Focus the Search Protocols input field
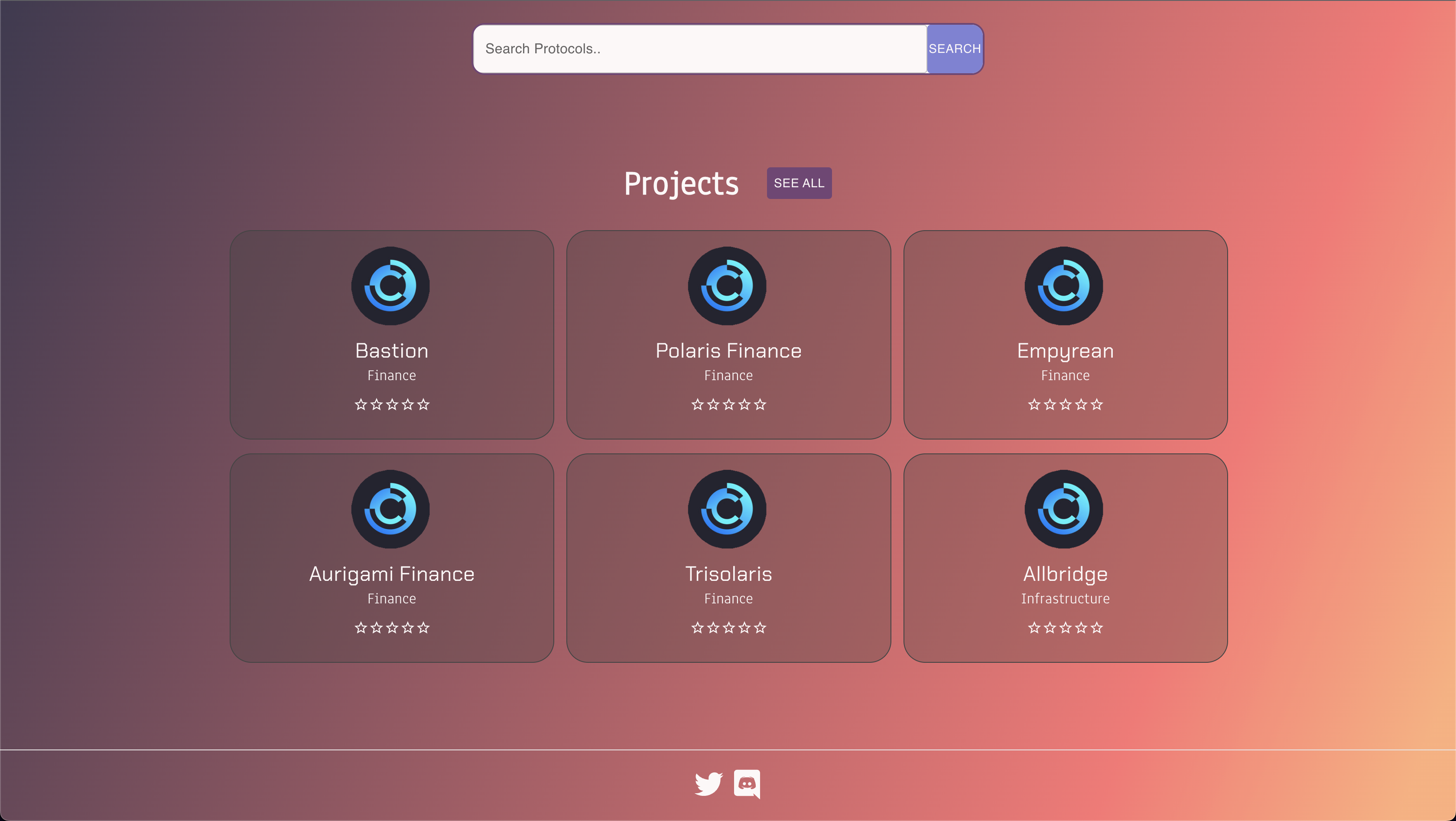1456x821 pixels. (x=700, y=49)
